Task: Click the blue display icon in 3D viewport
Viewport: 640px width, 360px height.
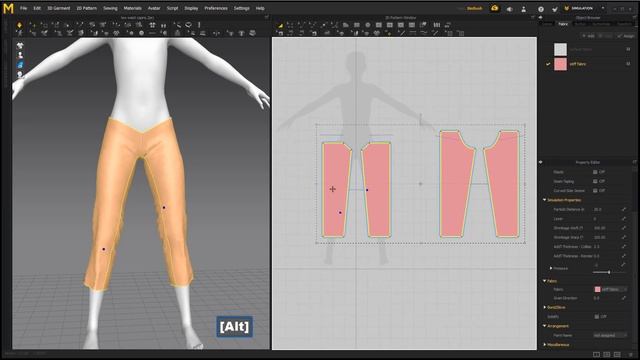Action: pyautogui.click(x=20, y=65)
